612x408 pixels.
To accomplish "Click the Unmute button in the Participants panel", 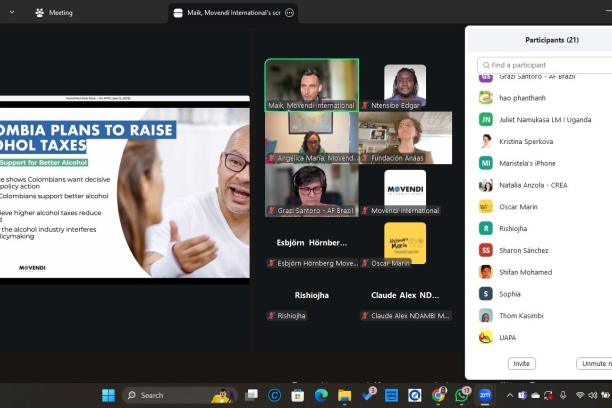I will (x=595, y=364).
